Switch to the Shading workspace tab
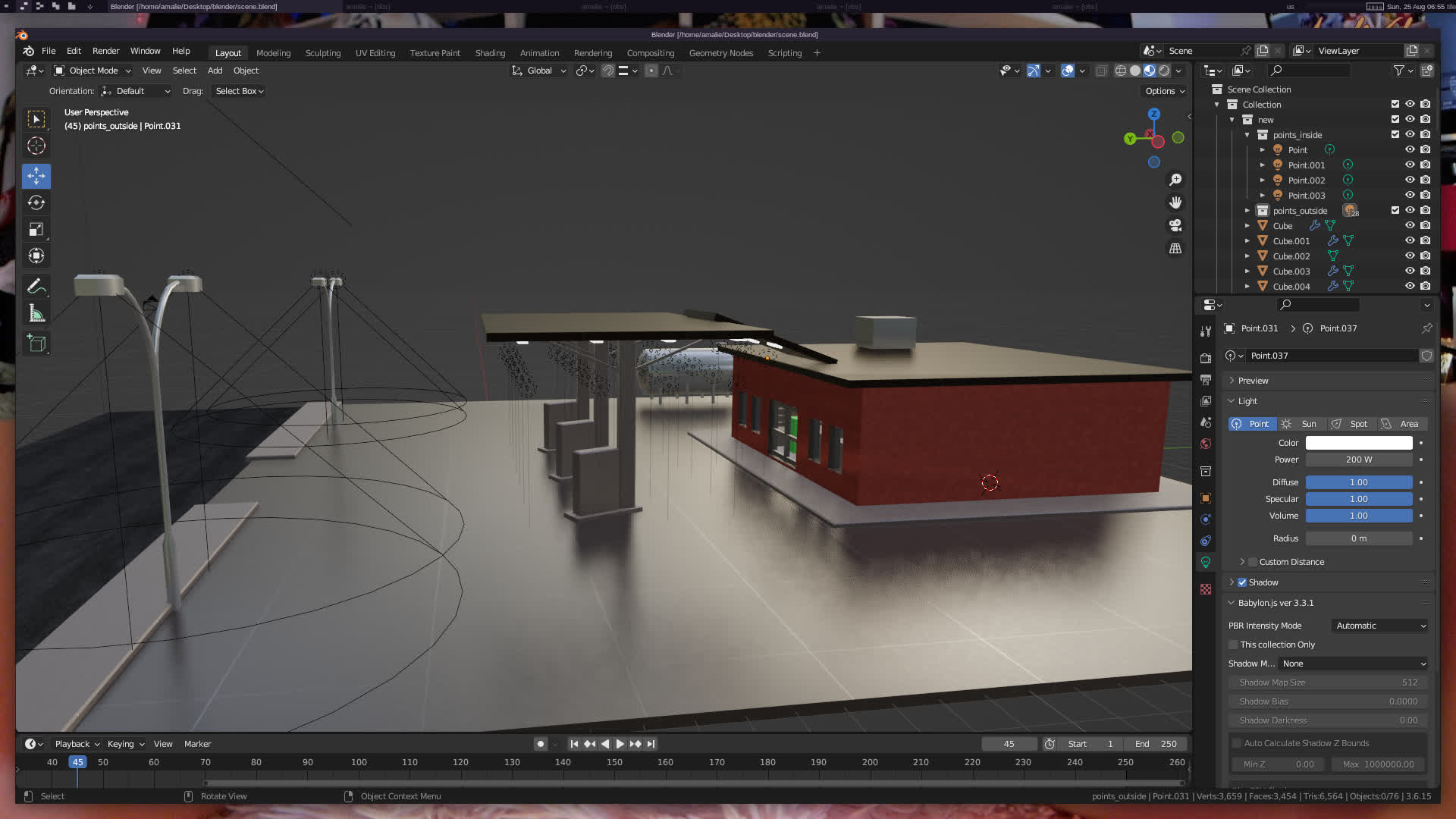1456x819 pixels. [490, 53]
